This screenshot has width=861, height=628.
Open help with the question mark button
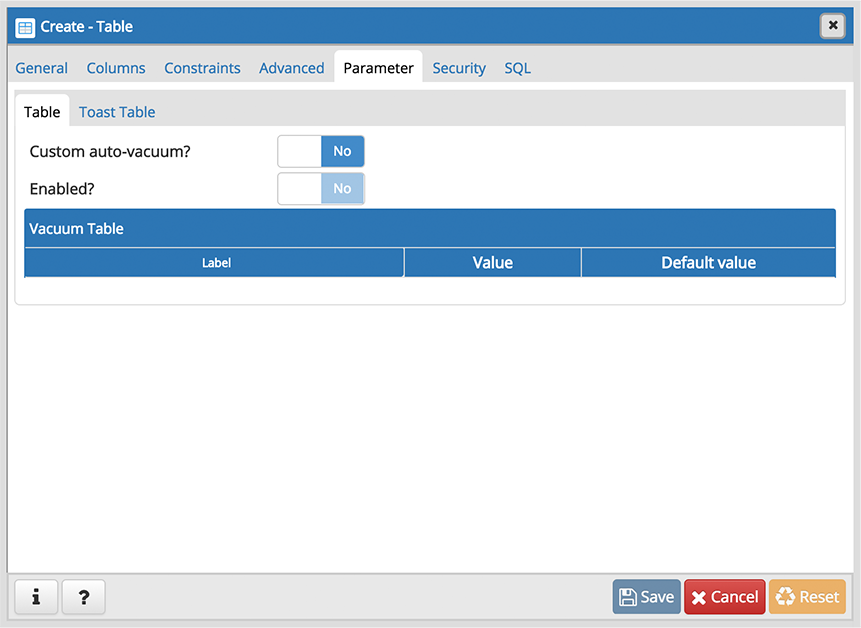pos(83,597)
